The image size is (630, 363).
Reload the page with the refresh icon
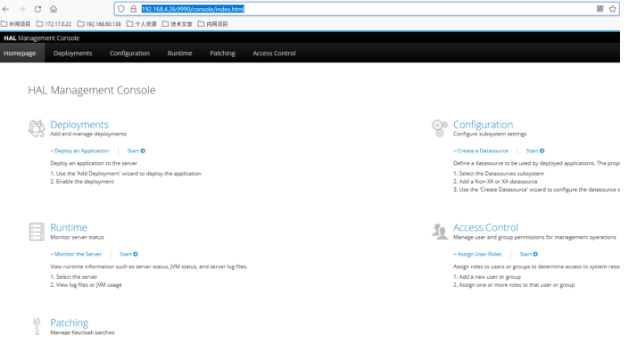click(x=37, y=9)
